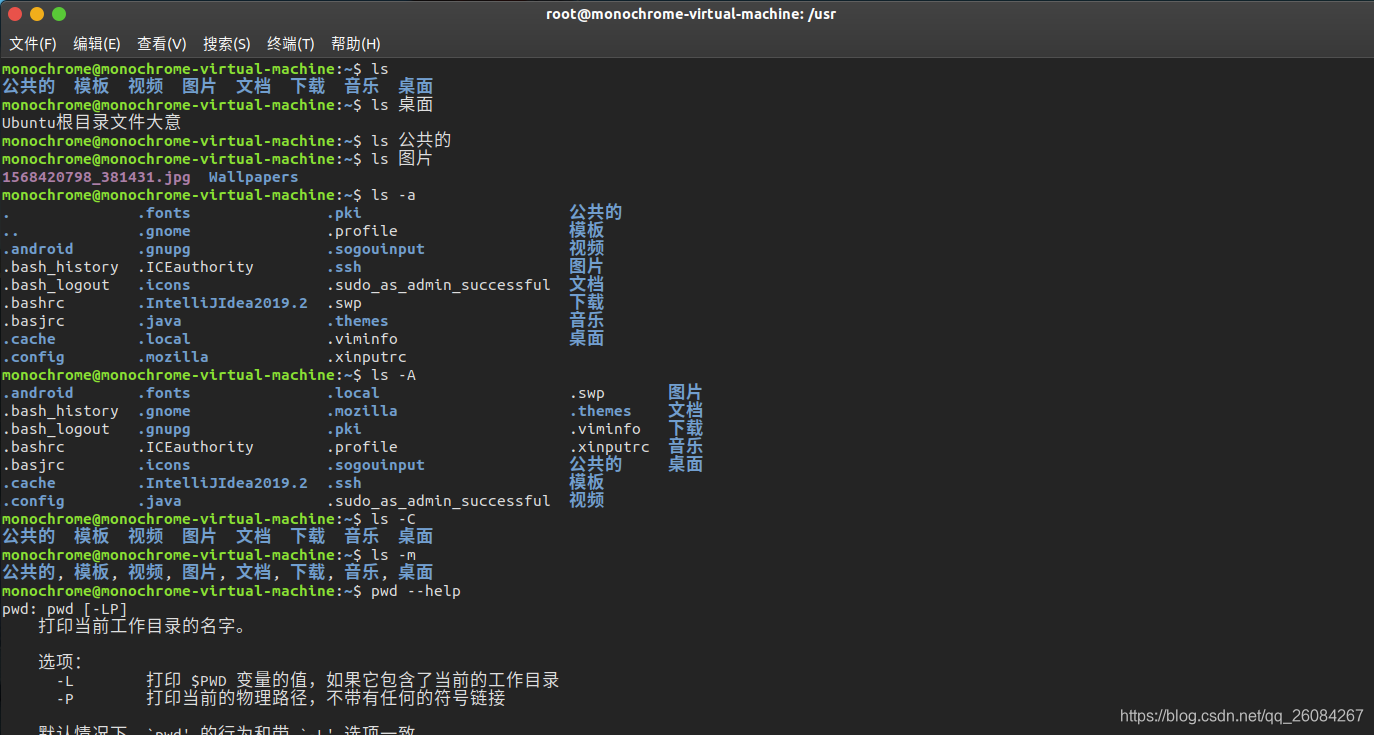
Task: Click the '..' entry in ls -a listing
Action: point(11,231)
